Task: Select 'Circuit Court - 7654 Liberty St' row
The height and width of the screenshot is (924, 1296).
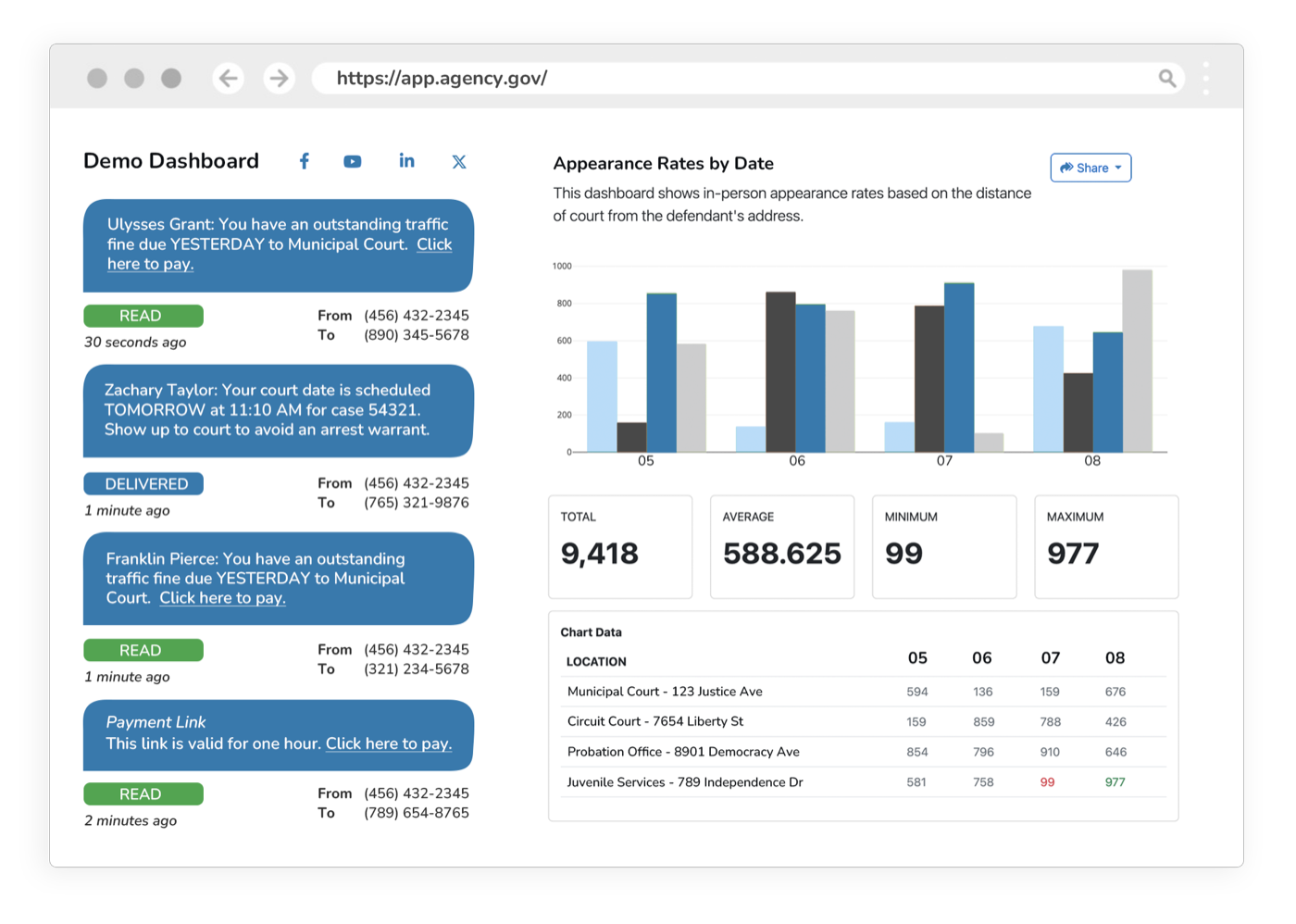Action: [864, 721]
